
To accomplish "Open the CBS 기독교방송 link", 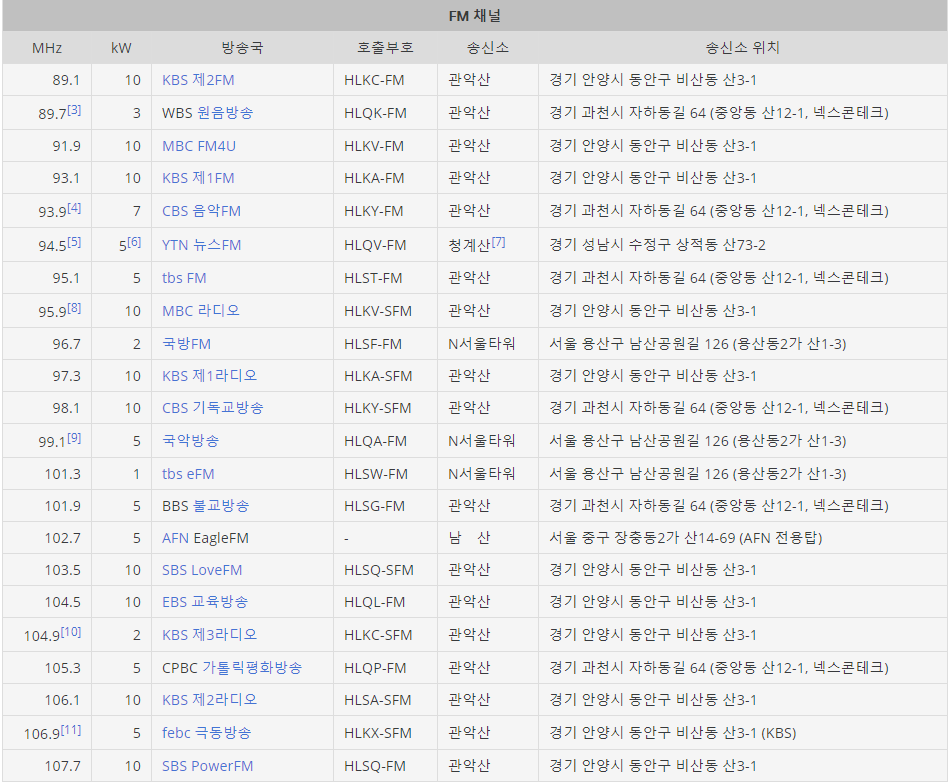I will click(x=212, y=408).
